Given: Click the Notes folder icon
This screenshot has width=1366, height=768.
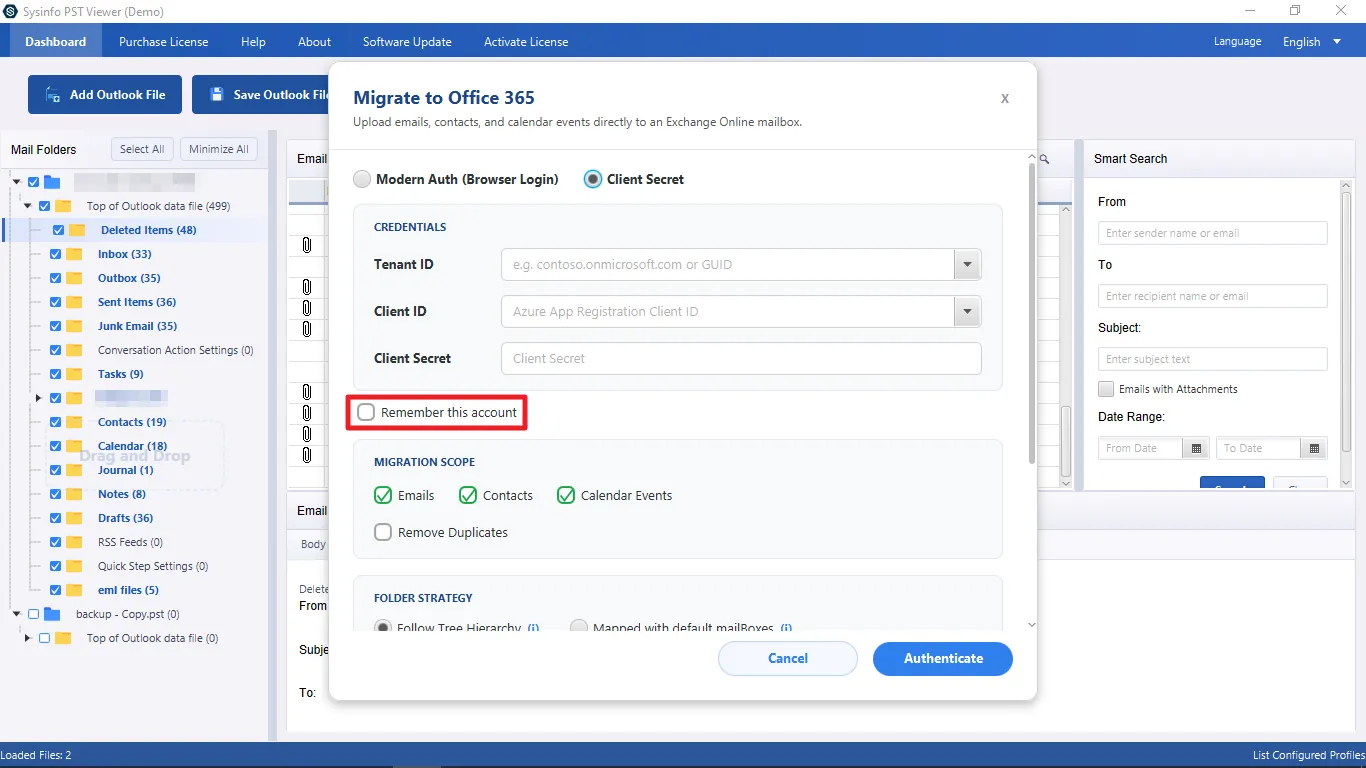Looking at the screenshot, I should coord(74,494).
